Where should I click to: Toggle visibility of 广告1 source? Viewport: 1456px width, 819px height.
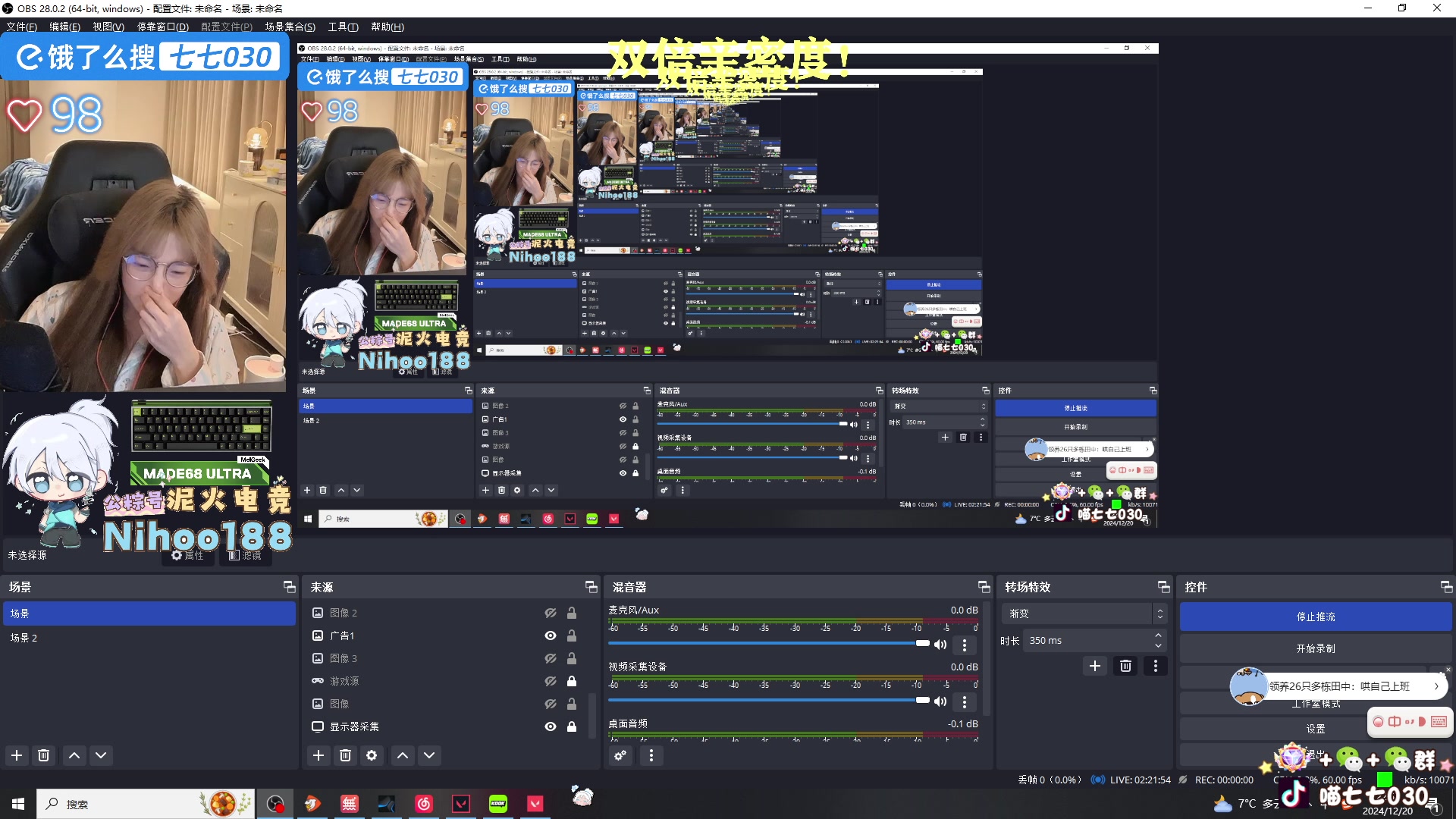coord(551,635)
